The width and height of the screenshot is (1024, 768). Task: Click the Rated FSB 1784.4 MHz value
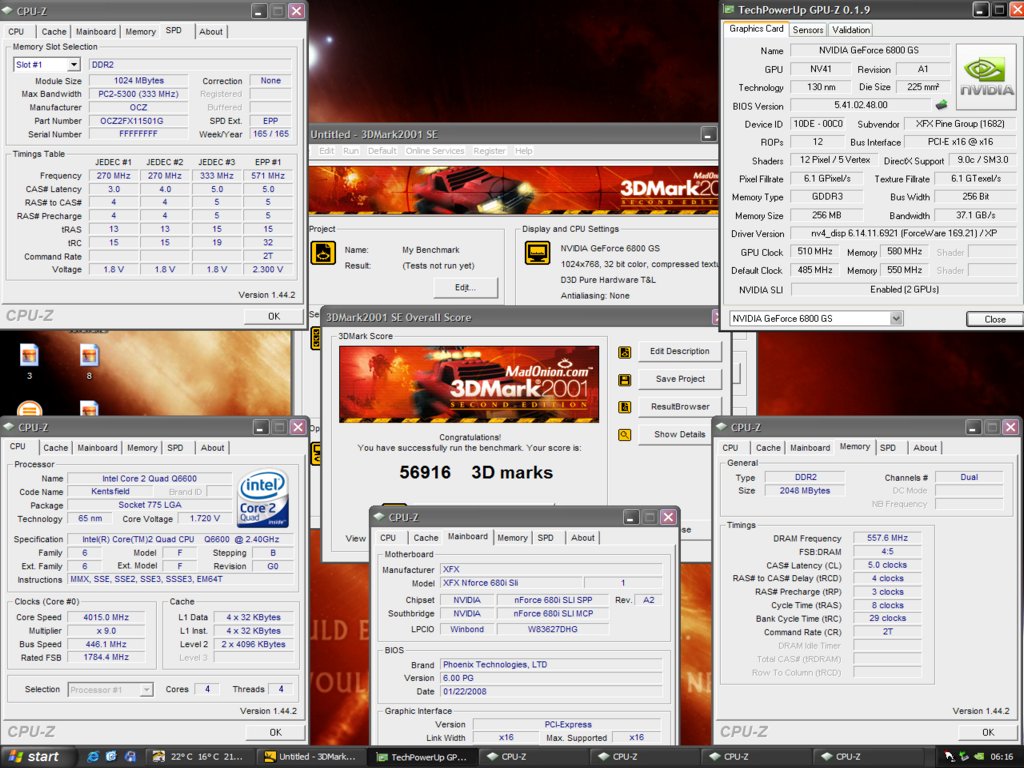[106, 658]
